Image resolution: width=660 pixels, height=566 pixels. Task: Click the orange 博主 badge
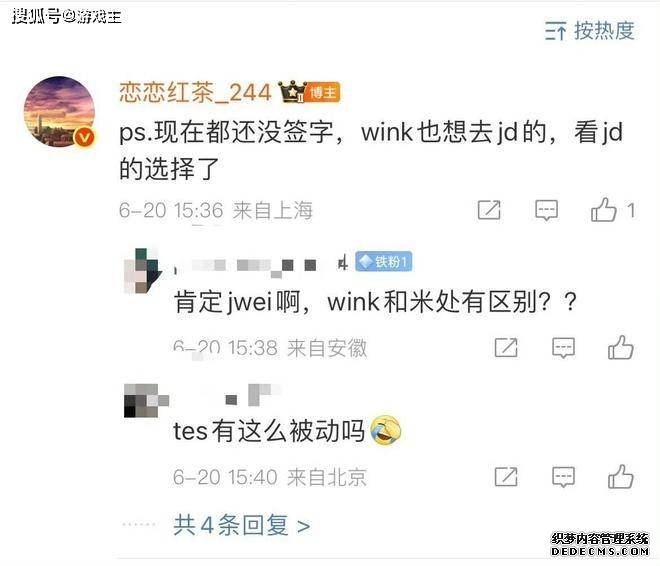323,92
